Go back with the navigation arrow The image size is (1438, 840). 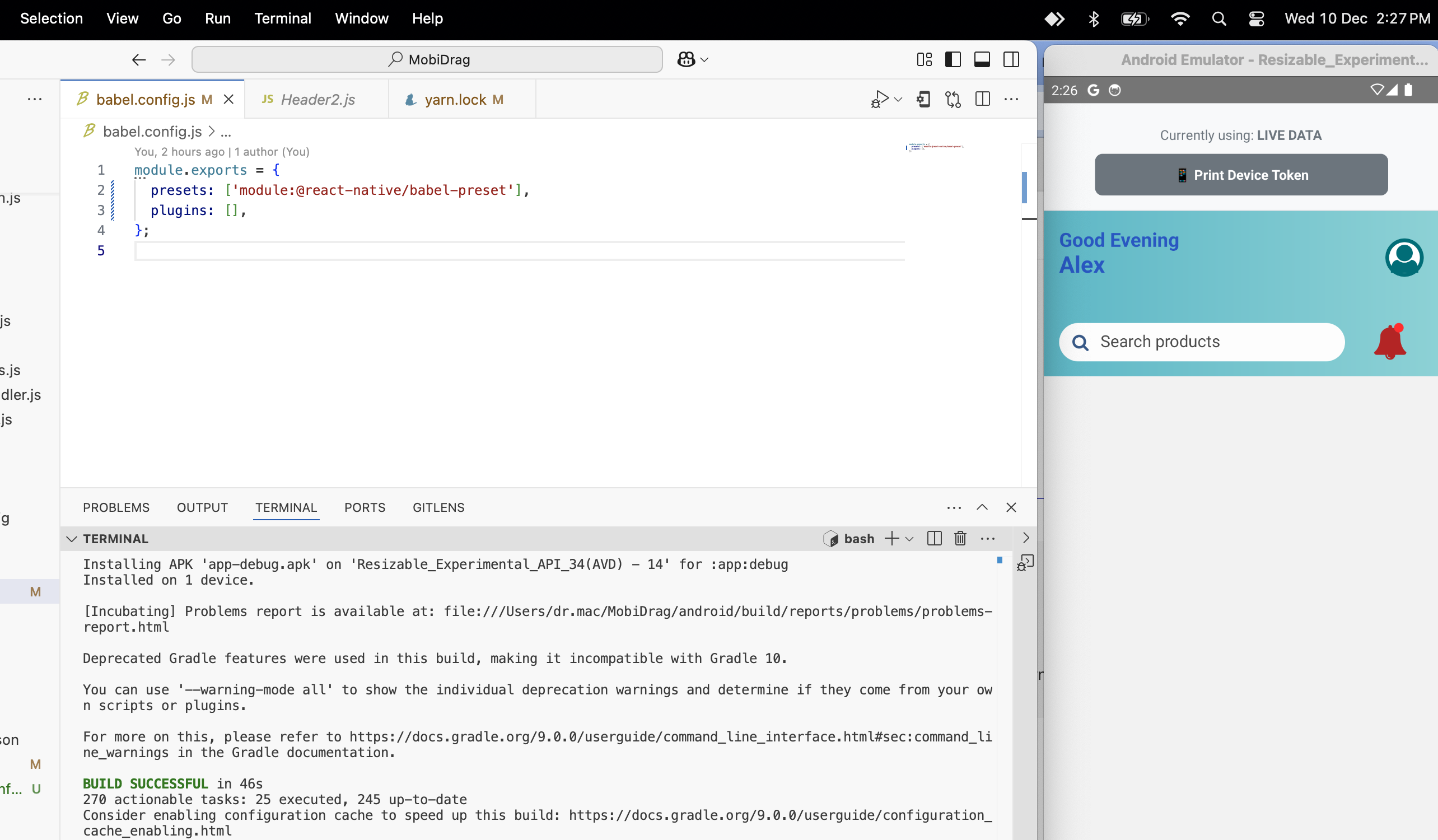coord(139,59)
